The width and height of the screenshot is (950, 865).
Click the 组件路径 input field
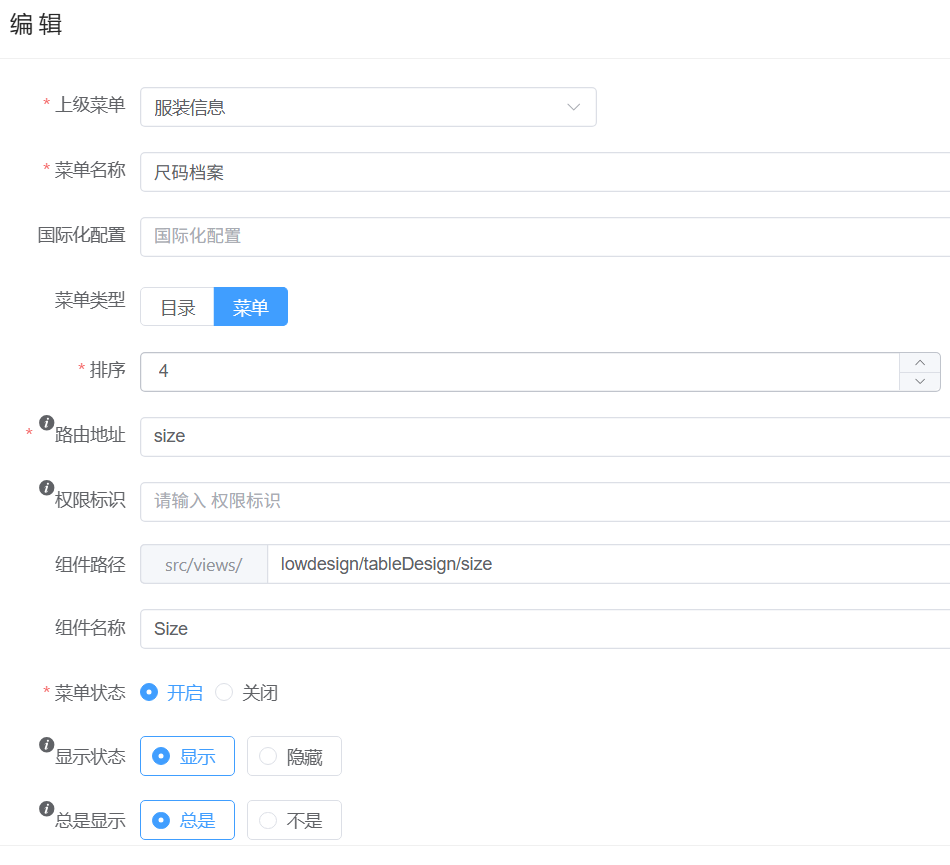(x=610, y=564)
